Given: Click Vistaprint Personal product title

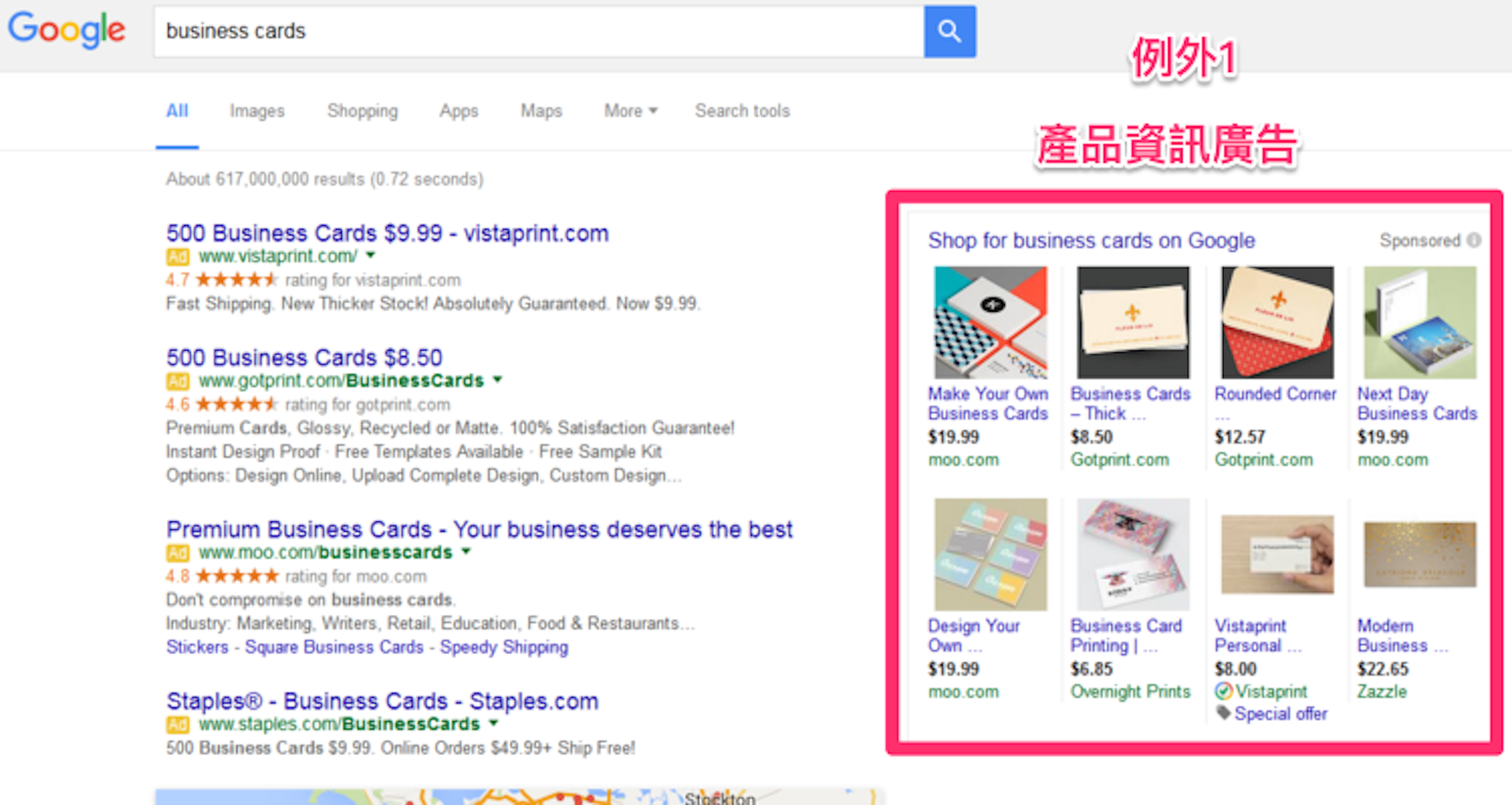Looking at the screenshot, I should [x=1258, y=635].
